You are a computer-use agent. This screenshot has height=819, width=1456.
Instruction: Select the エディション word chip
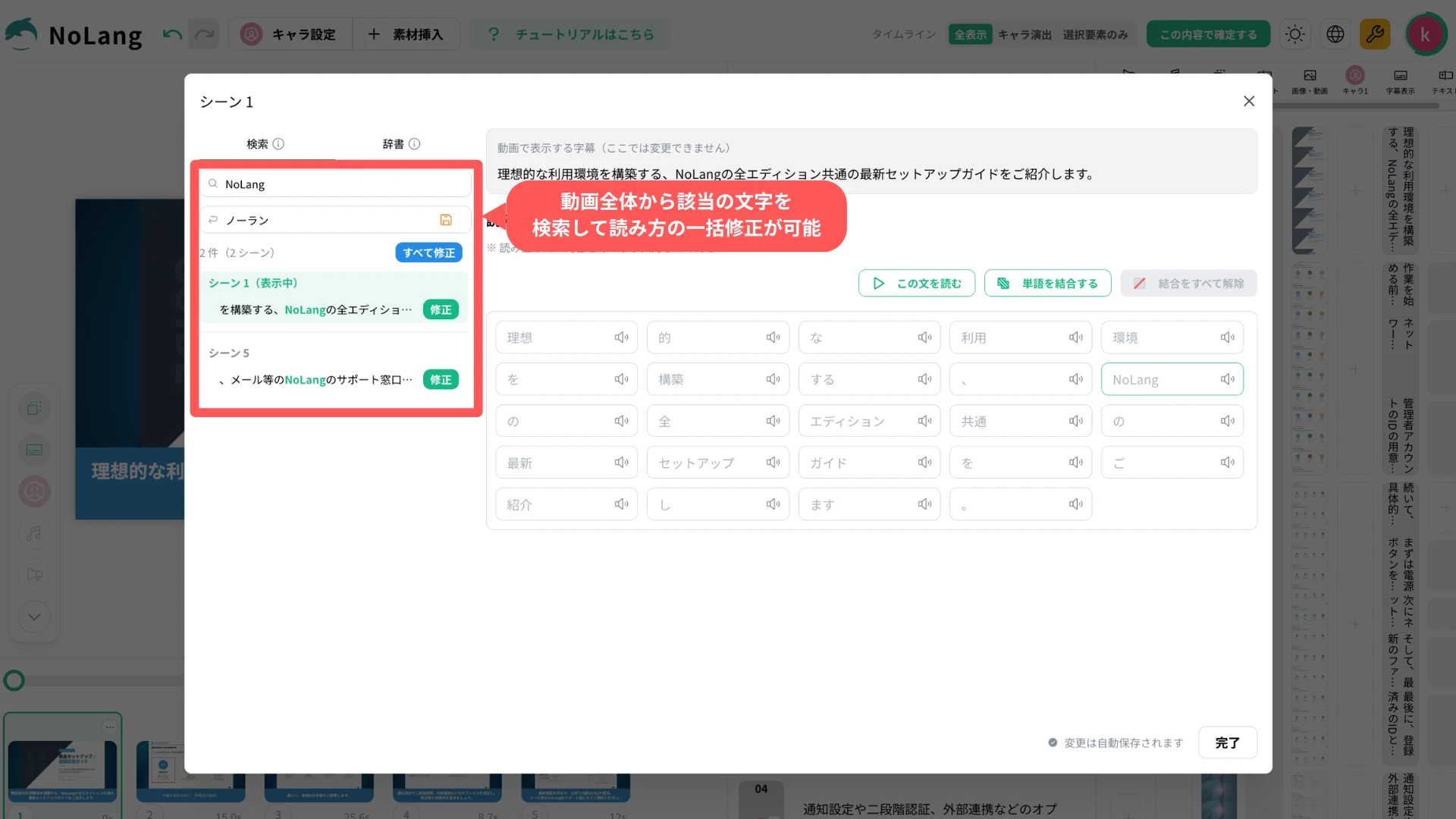pyautogui.click(x=869, y=421)
